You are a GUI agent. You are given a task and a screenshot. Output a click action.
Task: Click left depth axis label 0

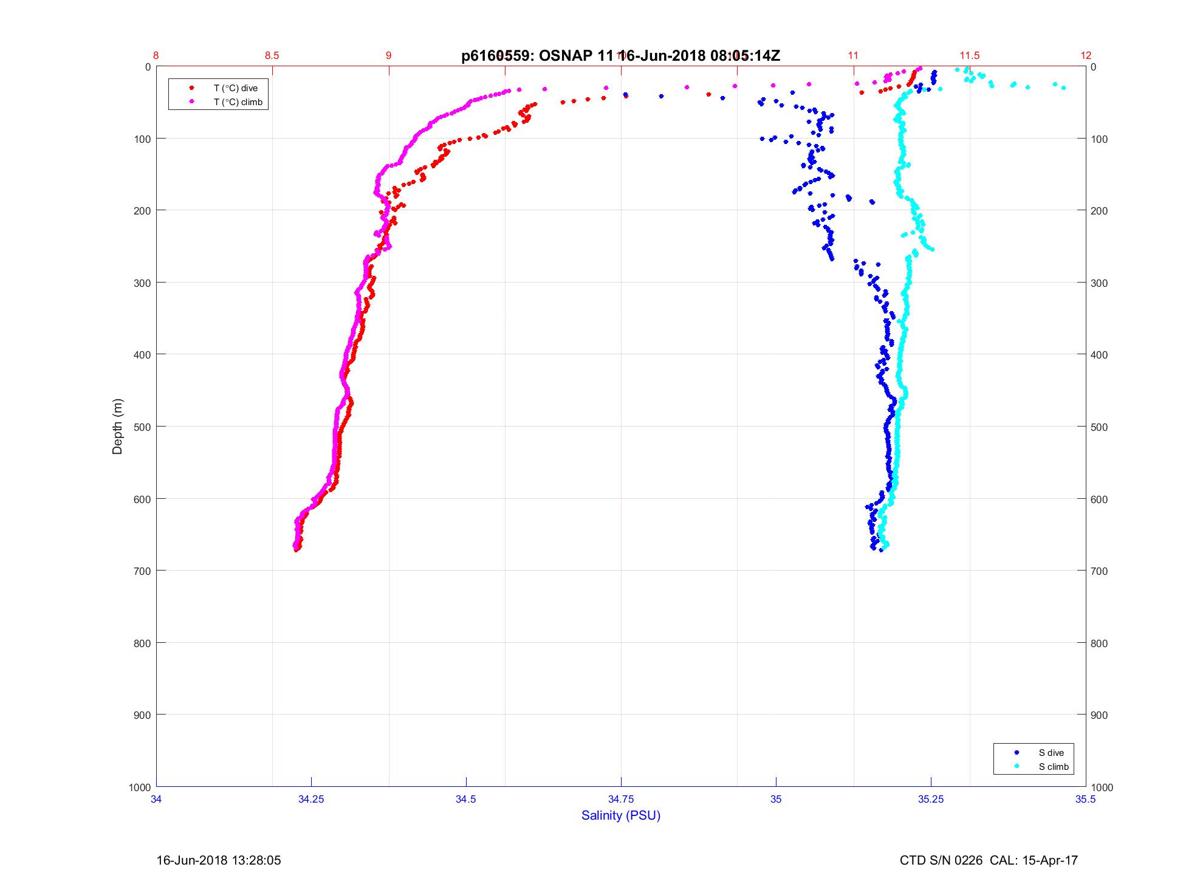(x=147, y=67)
